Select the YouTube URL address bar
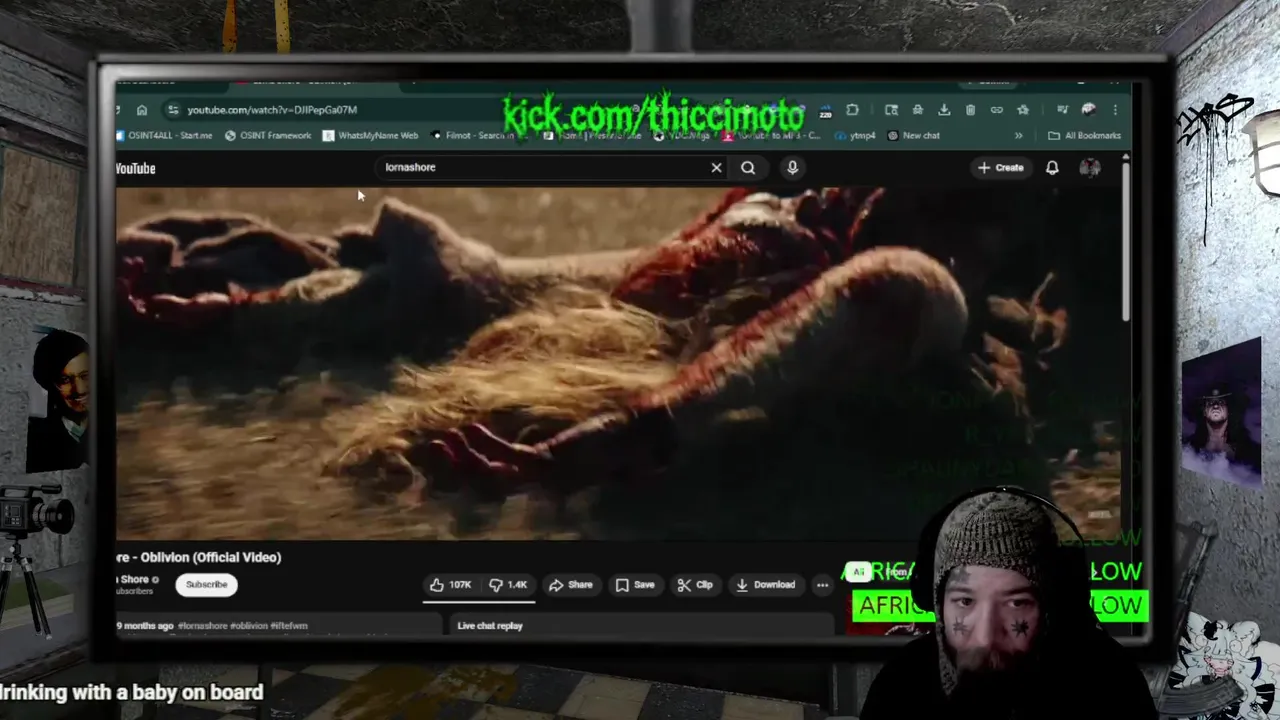Screen dimensions: 1280x720 (x=272, y=110)
